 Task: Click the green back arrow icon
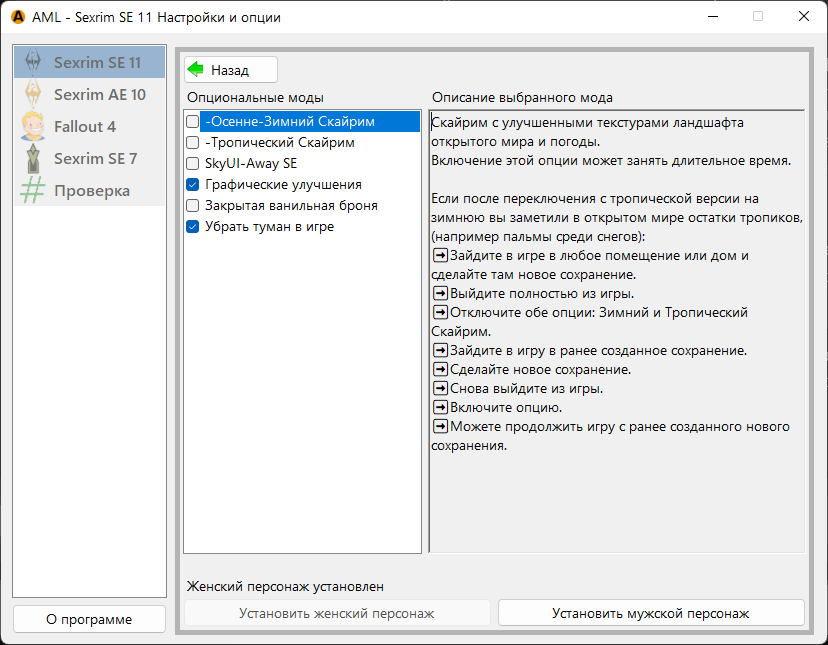point(196,70)
